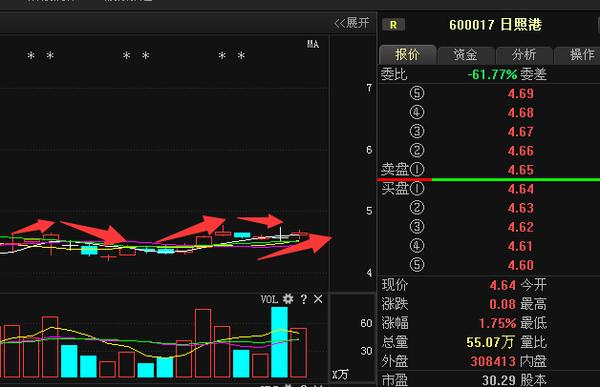
Task: Select buy level 2 price 4.63
Action: tap(520, 208)
